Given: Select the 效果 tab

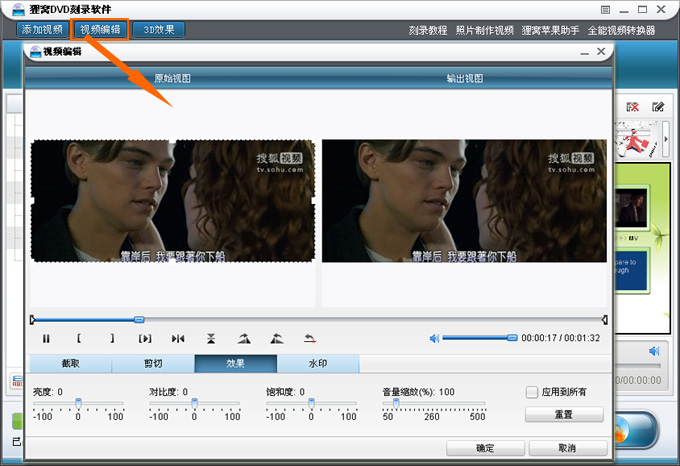Looking at the screenshot, I should (235, 364).
